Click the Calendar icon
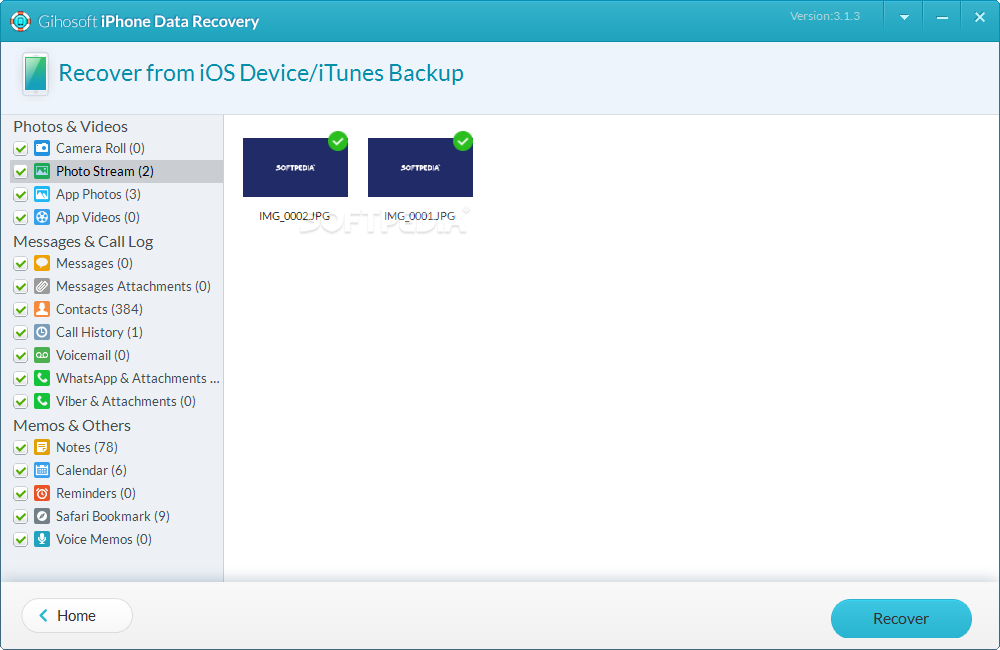The image size is (1000, 650). tap(42, 470)
